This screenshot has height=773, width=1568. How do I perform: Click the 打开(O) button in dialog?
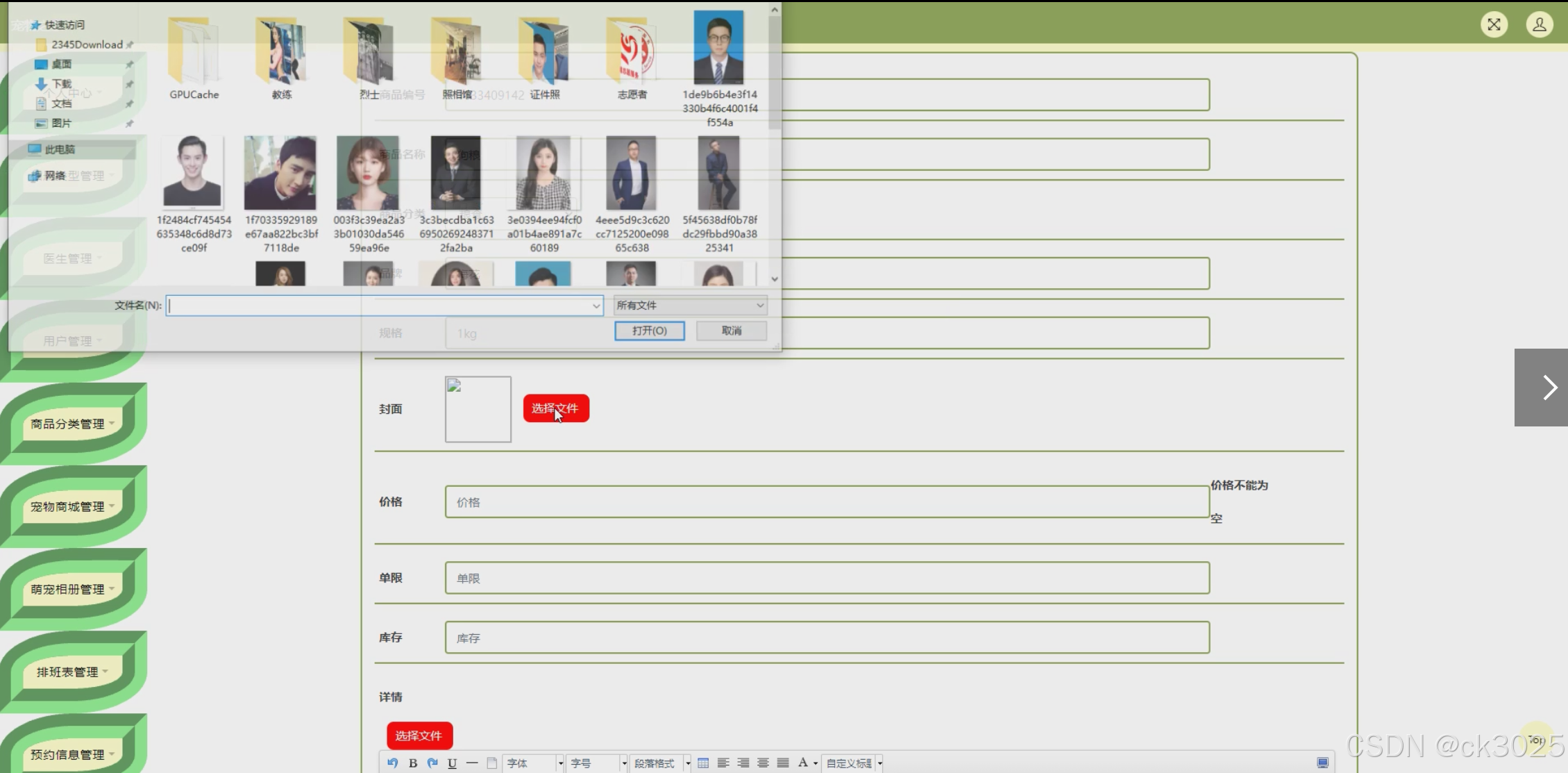[649, 331]
